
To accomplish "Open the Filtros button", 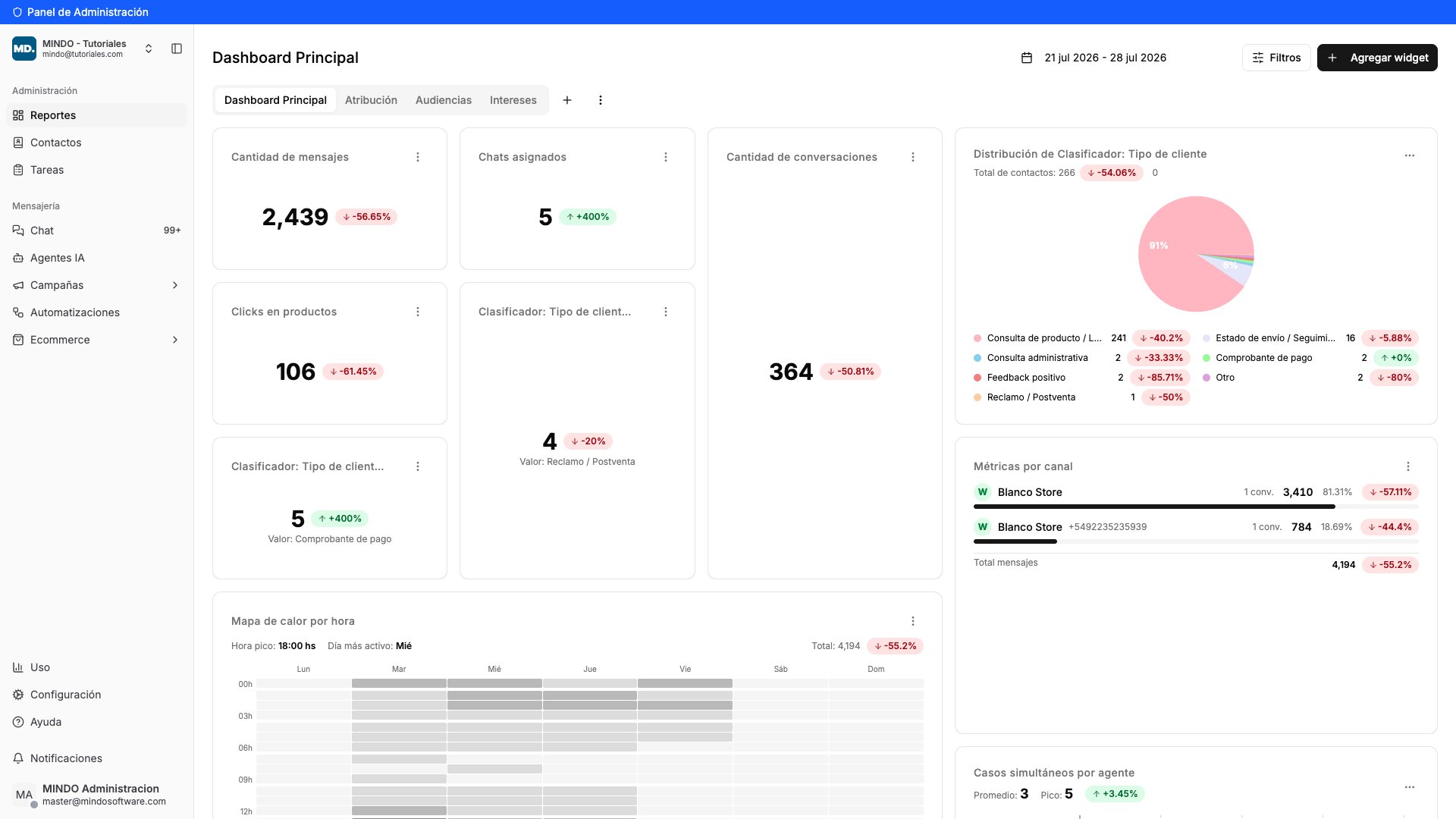I will [x=1276, y=58].
